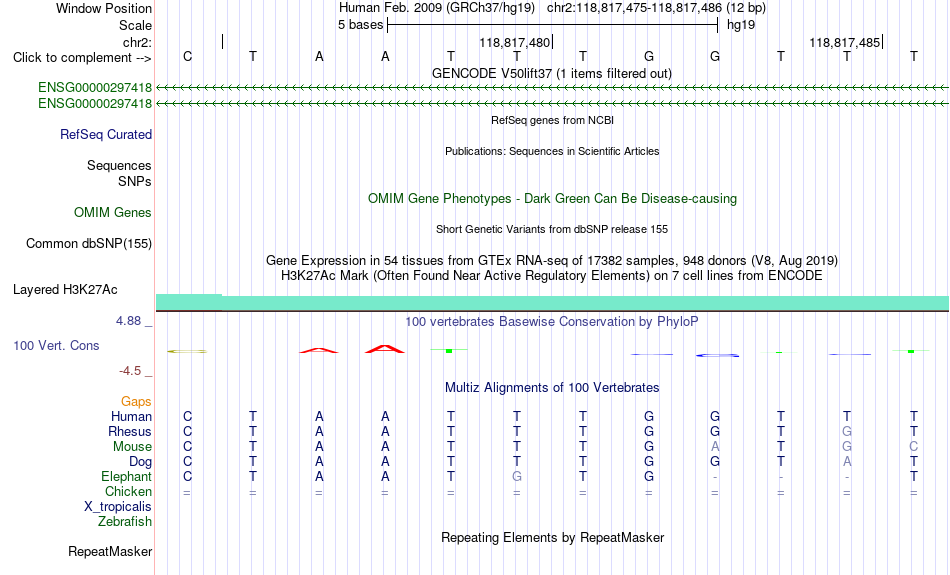
Task: Click the Human Feb. 2009 (GRCh37/hg19) text
Action: [x=437, y=8]
